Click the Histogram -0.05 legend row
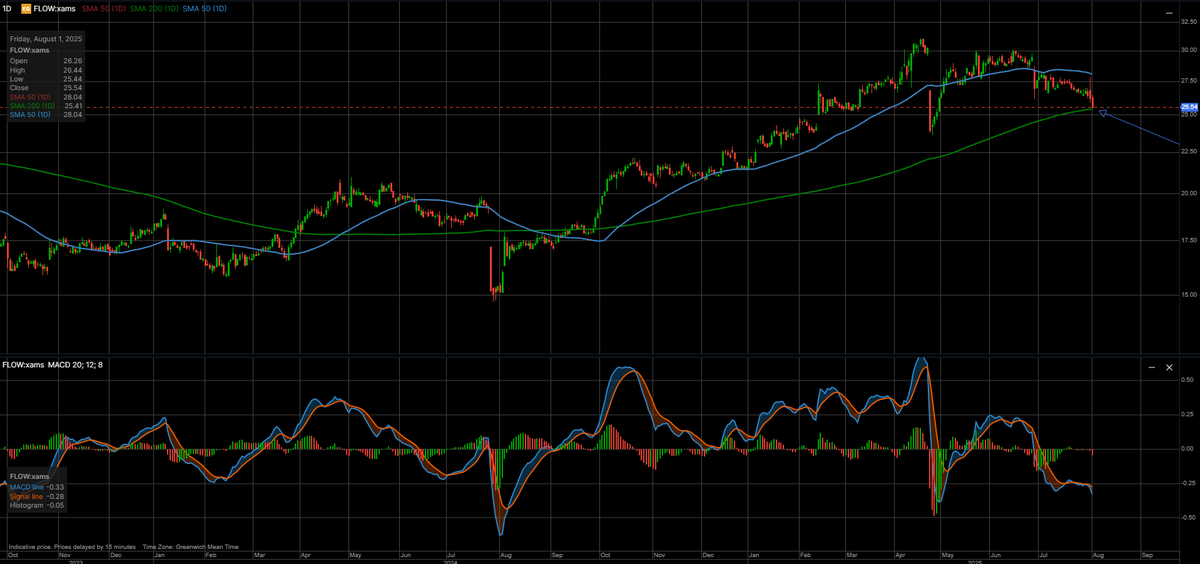This screenshot has width=1200, height=564. pos(36,506)
